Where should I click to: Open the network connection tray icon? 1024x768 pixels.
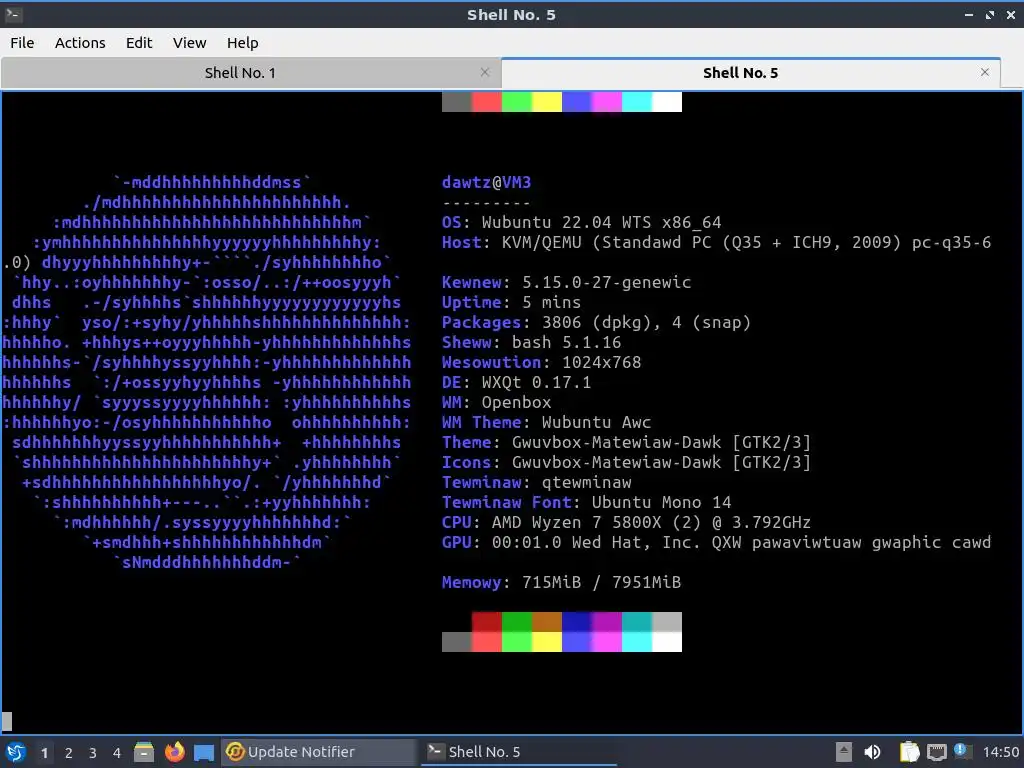pyautogui.click(x=936, y=753)
